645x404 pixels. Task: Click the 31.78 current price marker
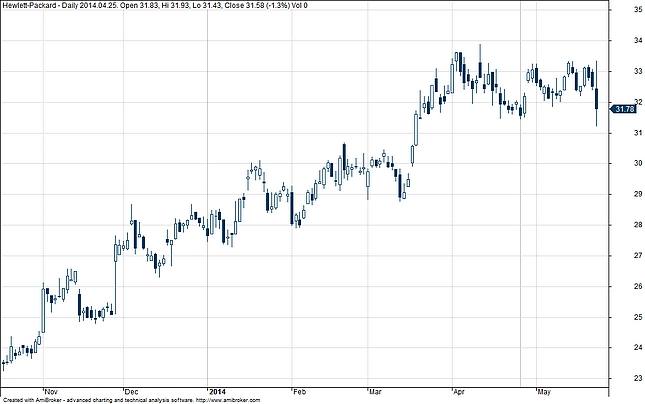click(x=625, y=109)
